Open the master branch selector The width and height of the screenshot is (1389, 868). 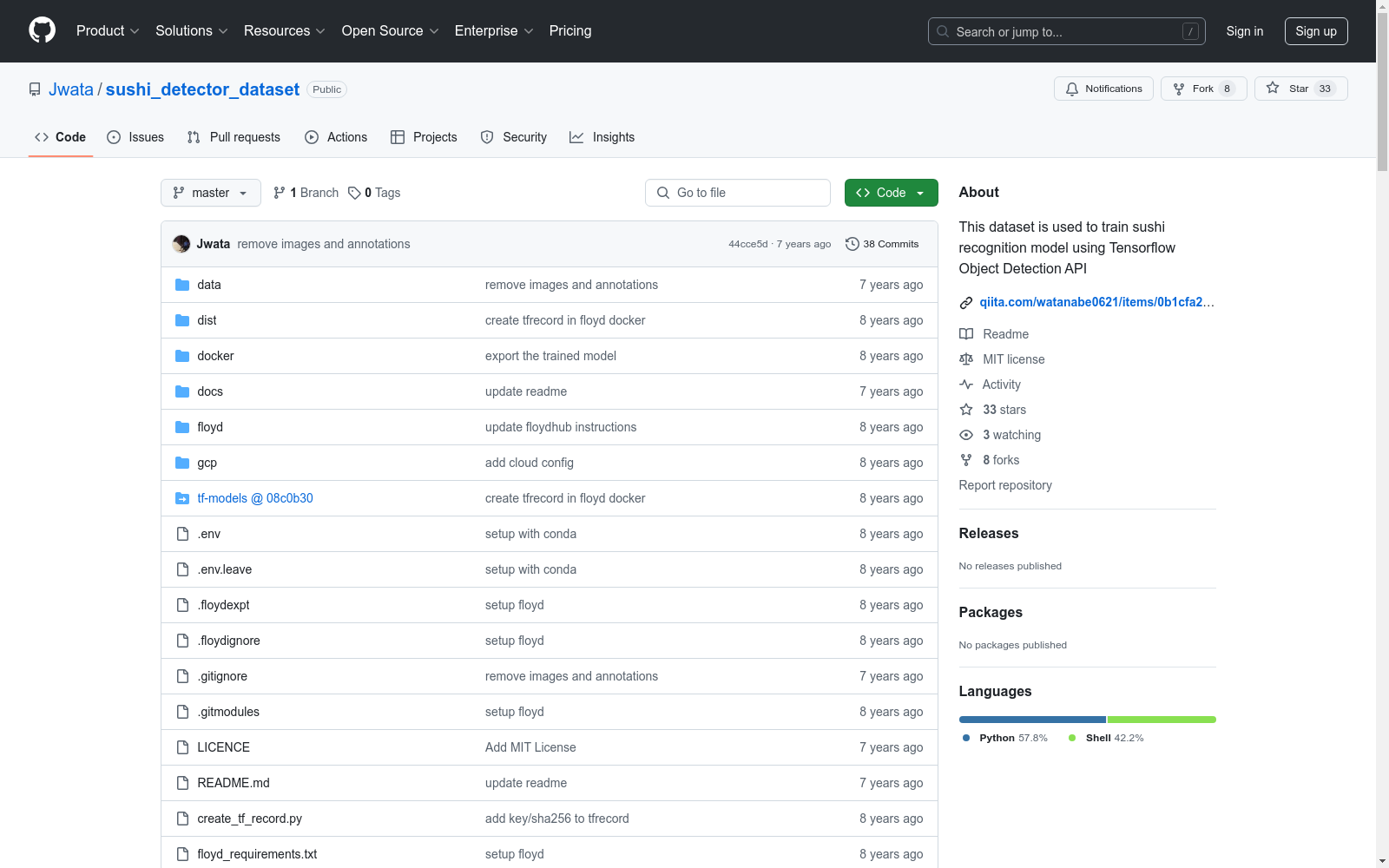click(211, 193)
